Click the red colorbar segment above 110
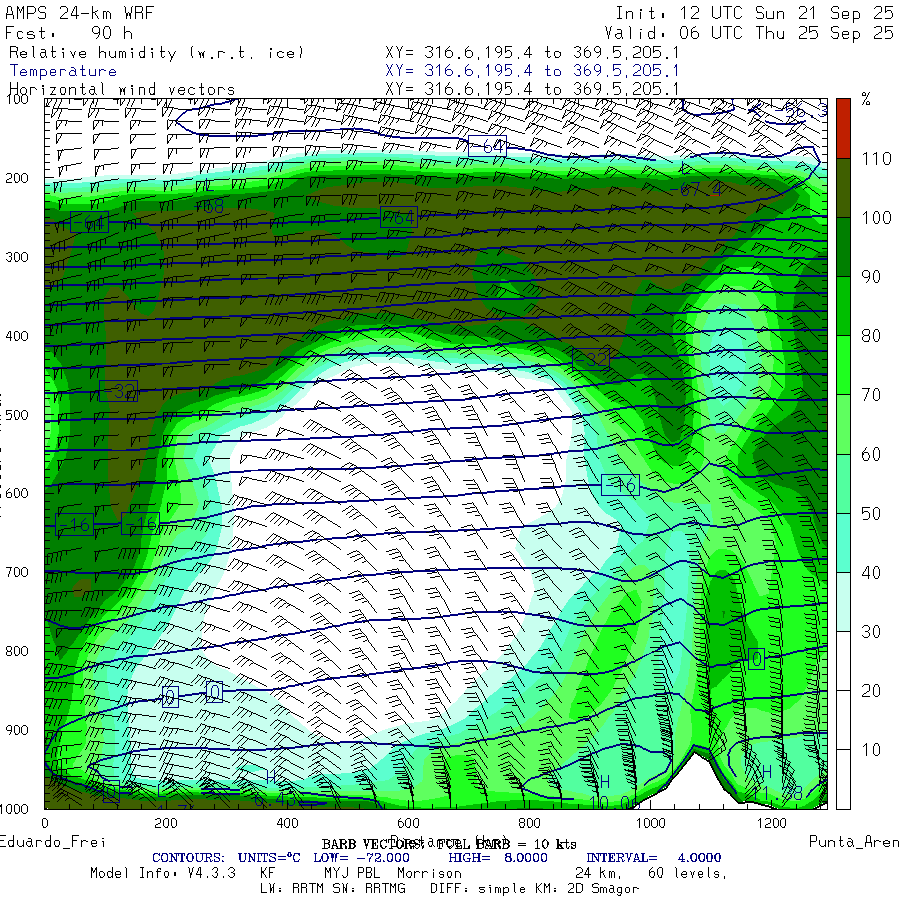This screenshot has height=900, width=900. coord(843,128)
